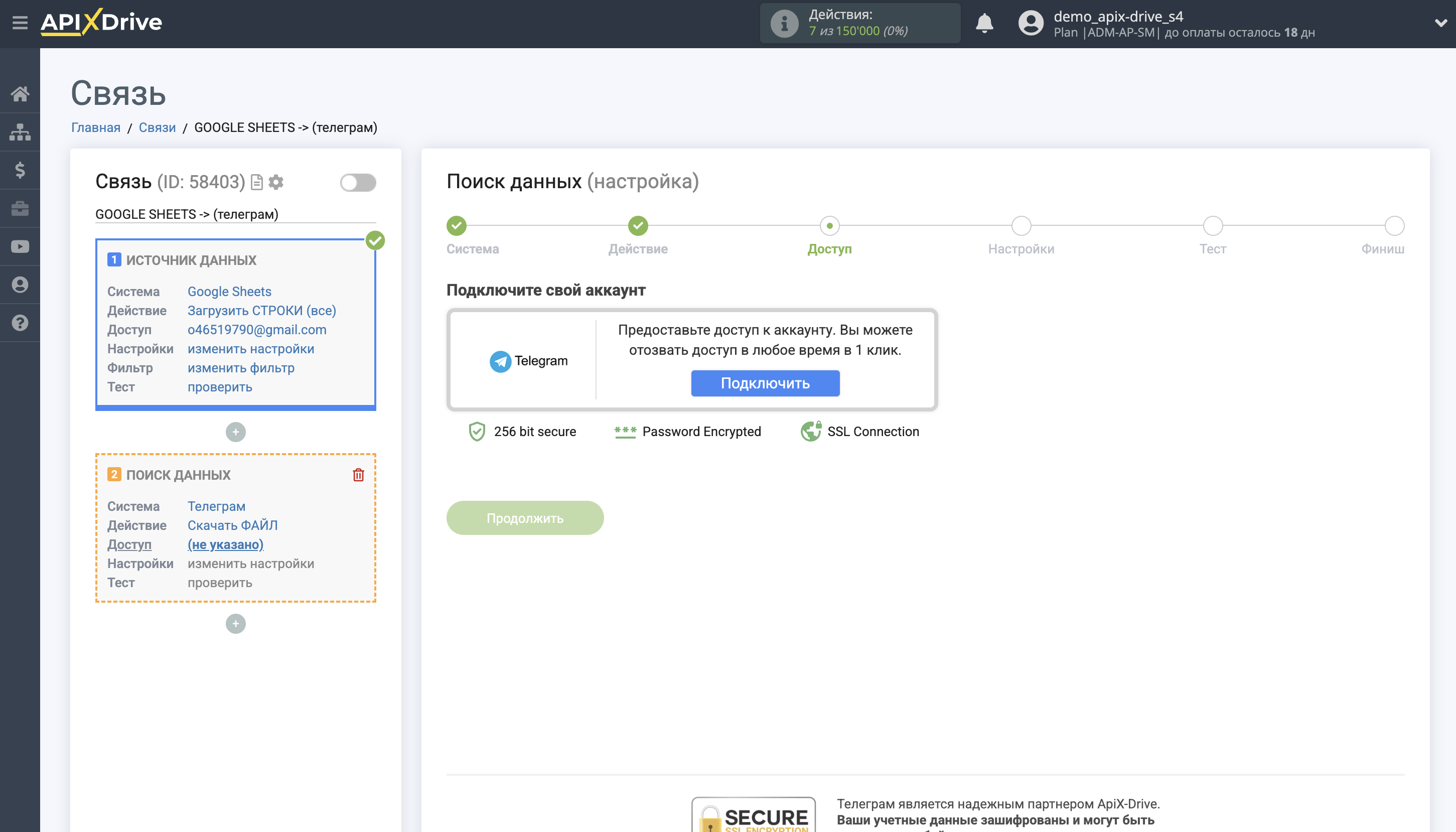Click the Подключить button for Telegram

tap(766, 383)
